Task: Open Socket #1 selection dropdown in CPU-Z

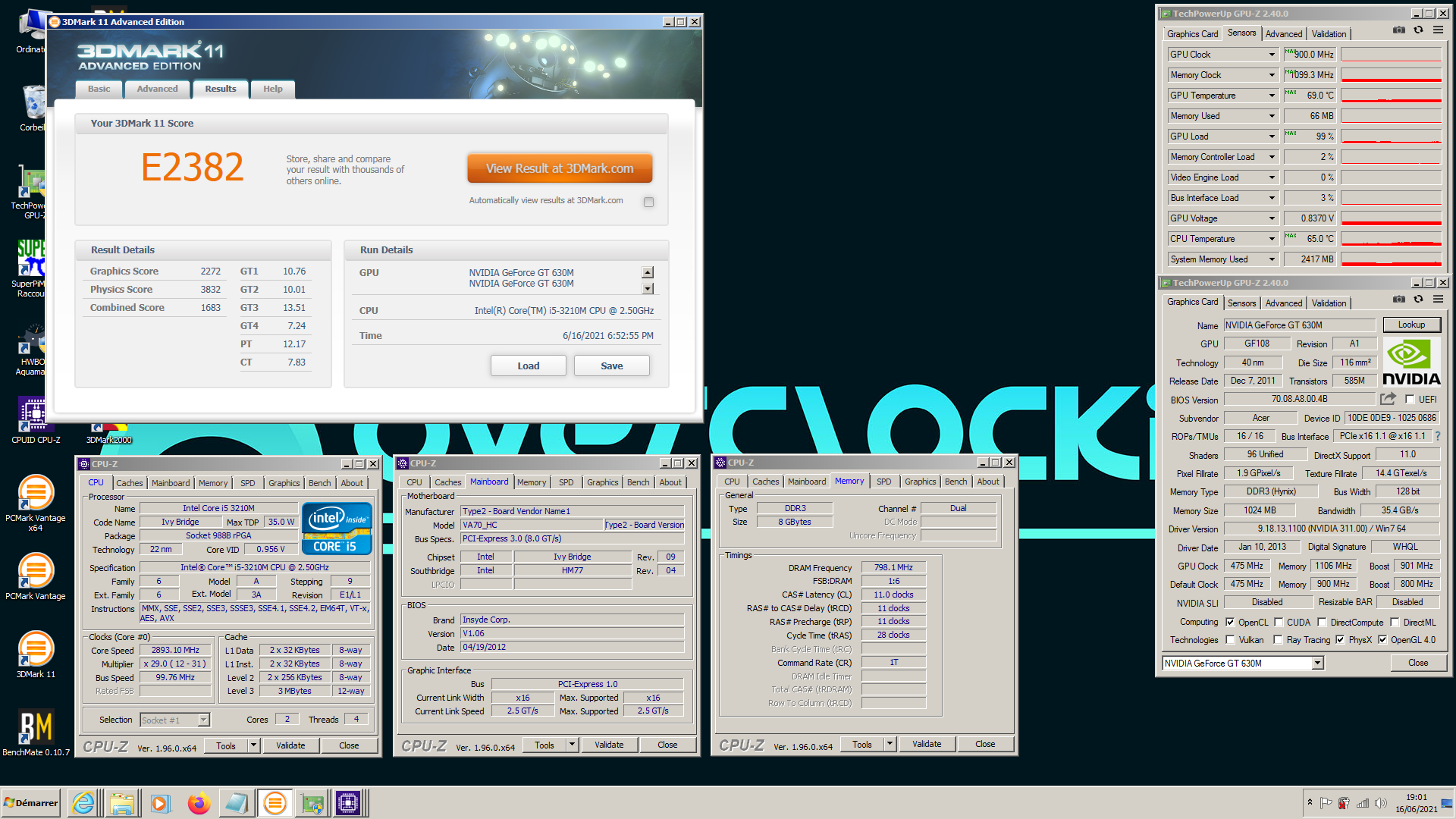Action: (203, 720)
